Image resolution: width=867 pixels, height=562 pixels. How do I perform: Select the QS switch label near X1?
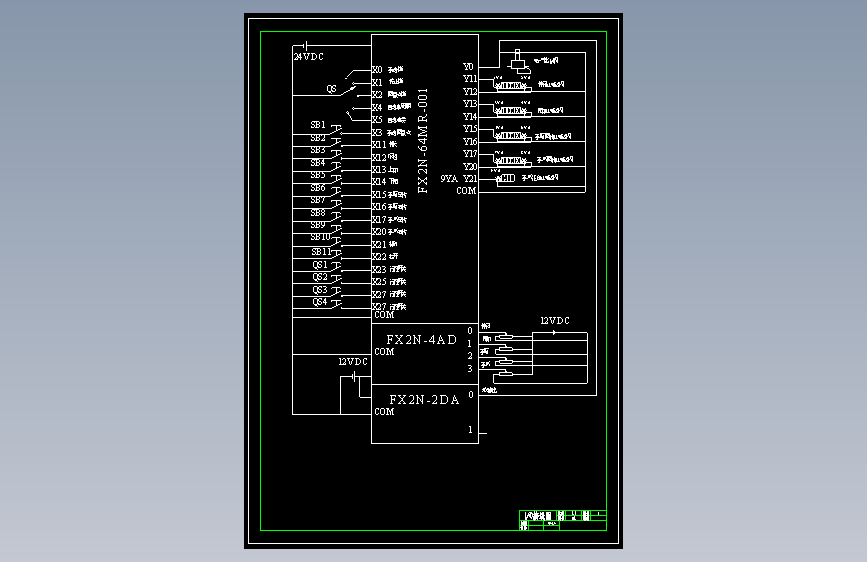[x=331, y=89]
